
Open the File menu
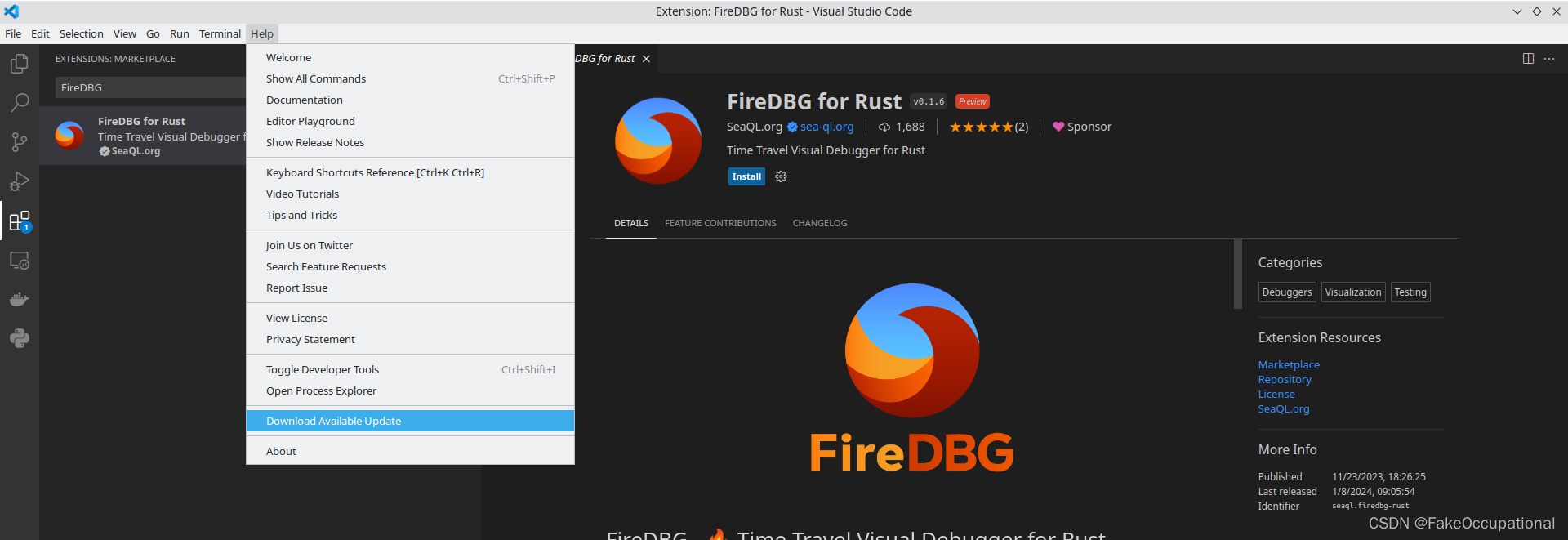[13, 33]
